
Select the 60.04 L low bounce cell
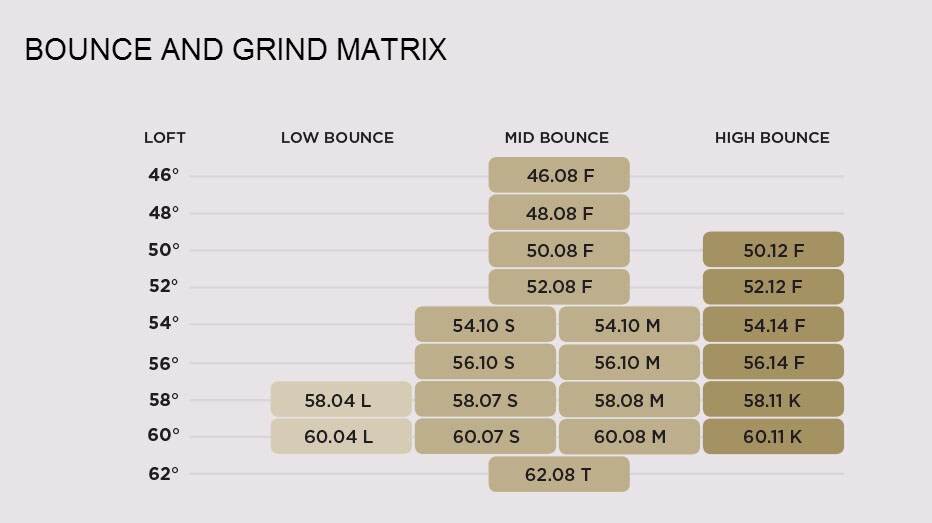340,436
